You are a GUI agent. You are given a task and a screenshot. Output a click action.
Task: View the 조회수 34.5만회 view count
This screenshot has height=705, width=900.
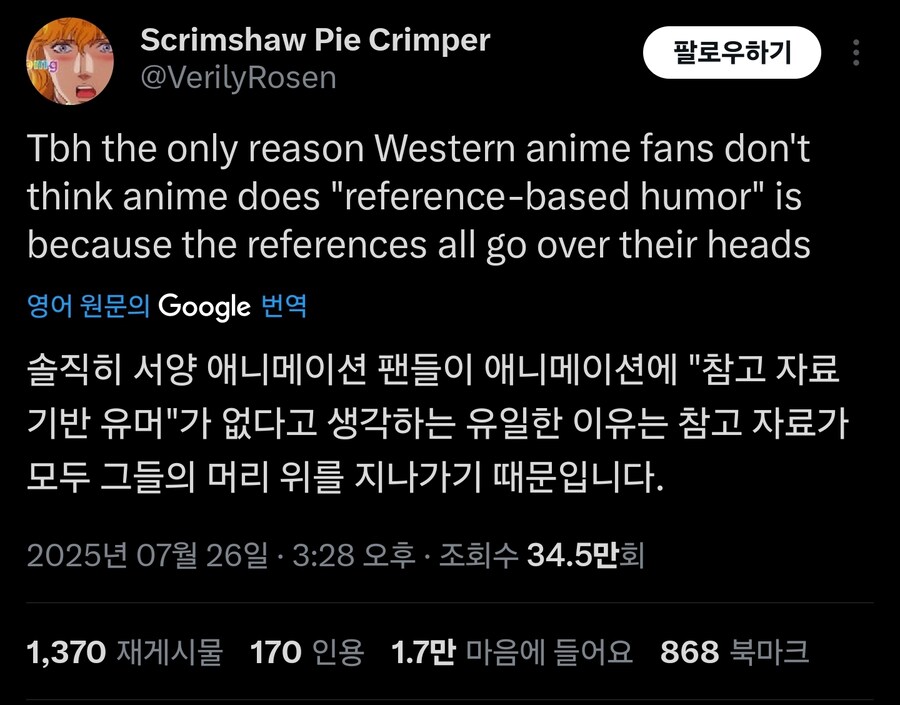541,555
